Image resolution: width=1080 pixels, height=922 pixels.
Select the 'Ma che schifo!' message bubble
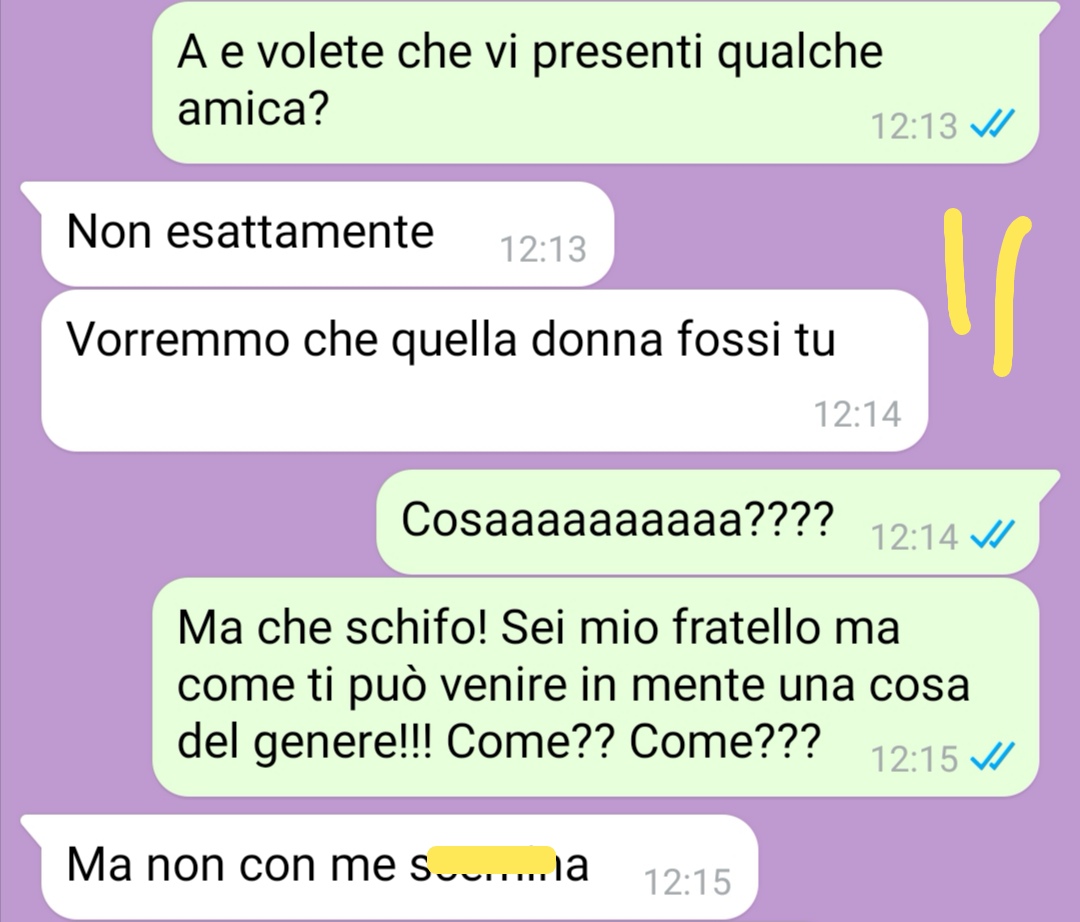click(595, 687)
